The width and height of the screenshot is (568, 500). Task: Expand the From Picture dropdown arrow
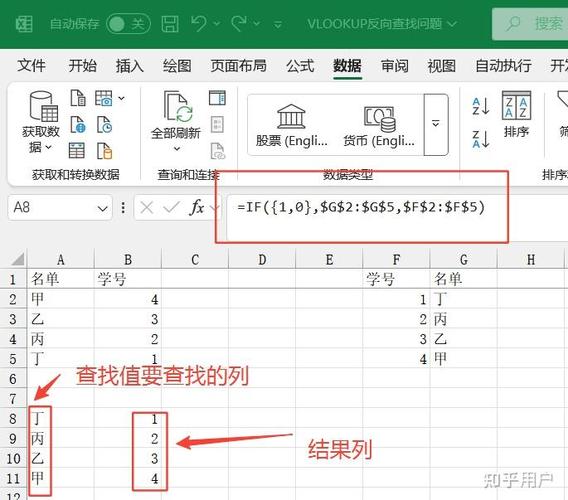pyautogui.click(x=121, y=98)
